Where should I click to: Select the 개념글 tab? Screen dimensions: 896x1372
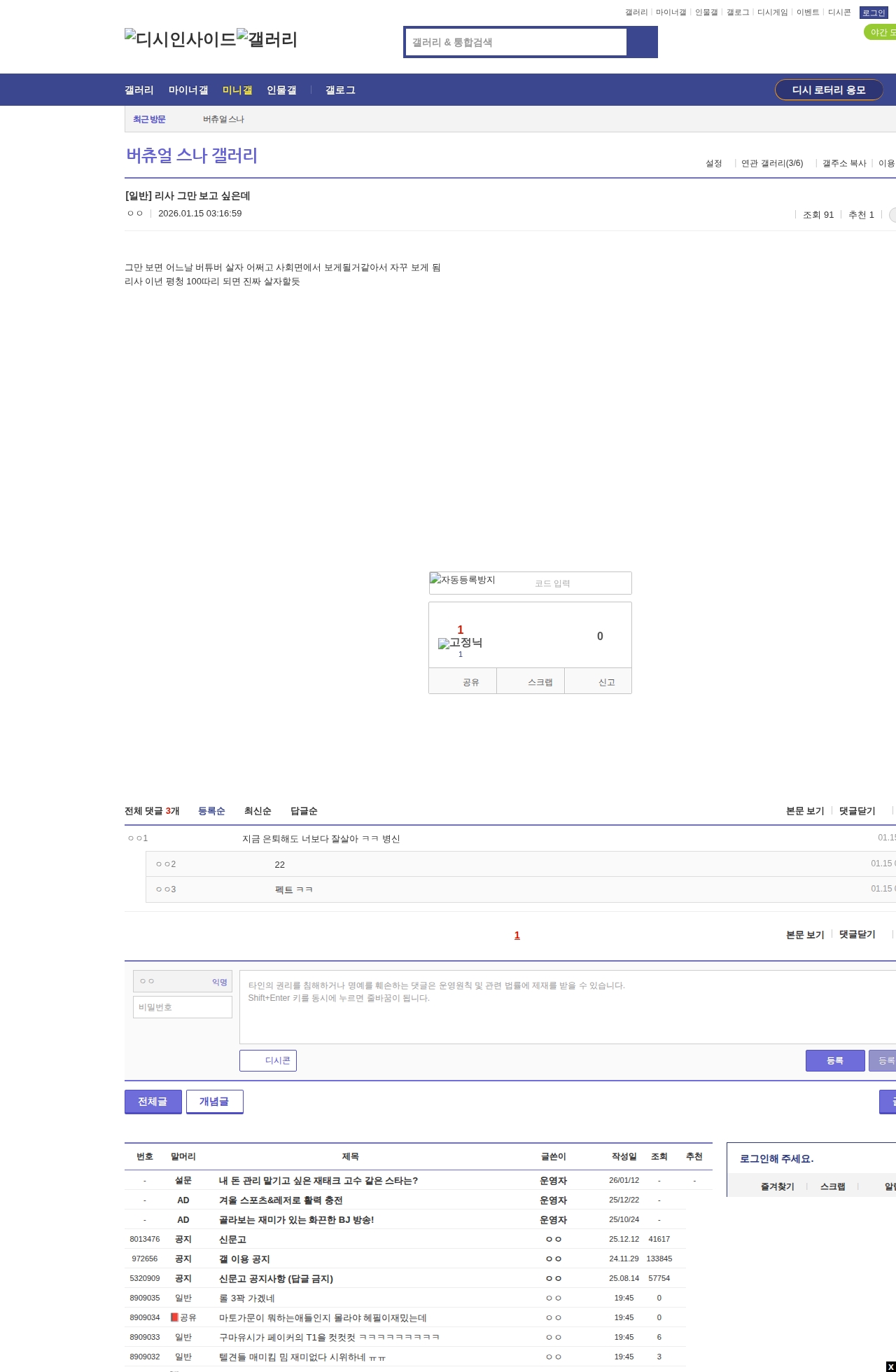coord(214,1102)
